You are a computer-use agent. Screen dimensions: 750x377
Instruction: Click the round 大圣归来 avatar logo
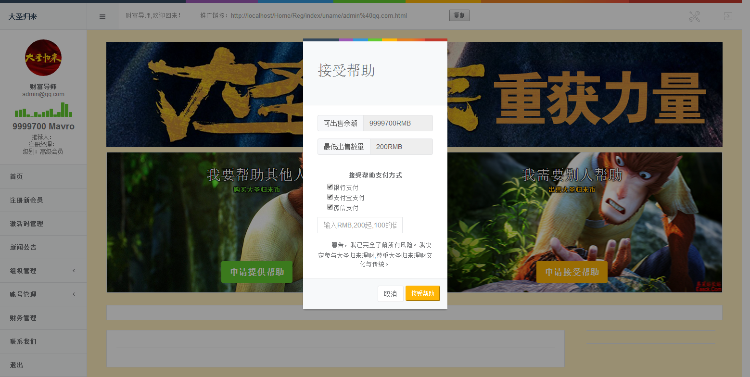point(43,57)
